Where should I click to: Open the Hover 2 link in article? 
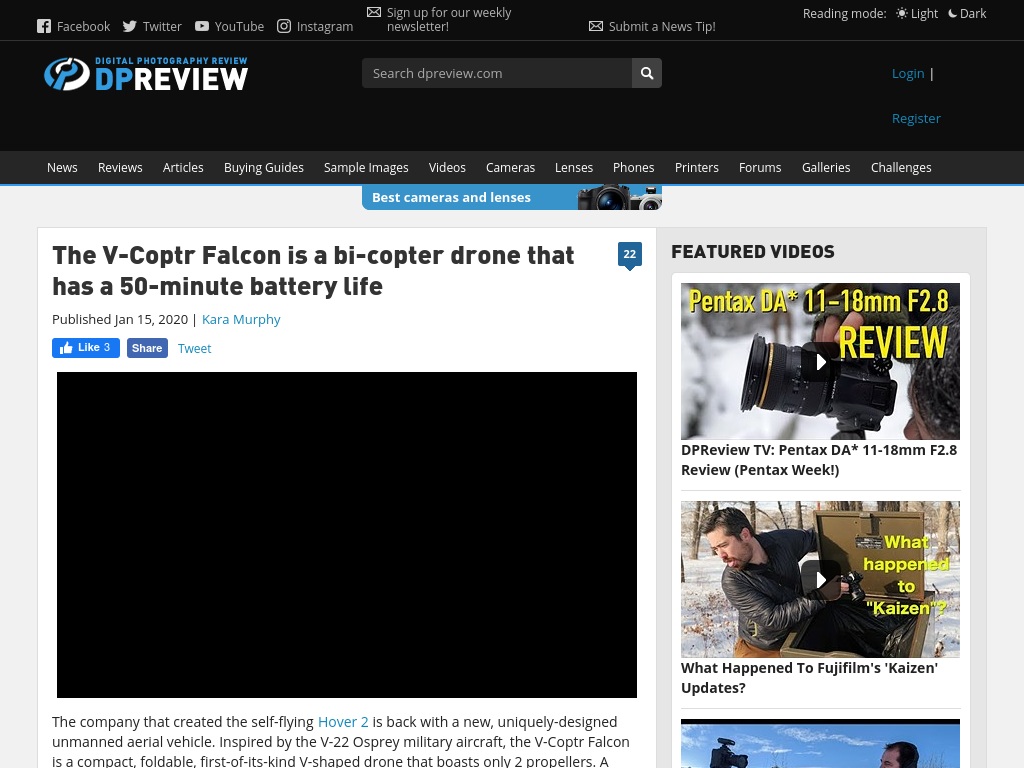[x=343, y=722]
